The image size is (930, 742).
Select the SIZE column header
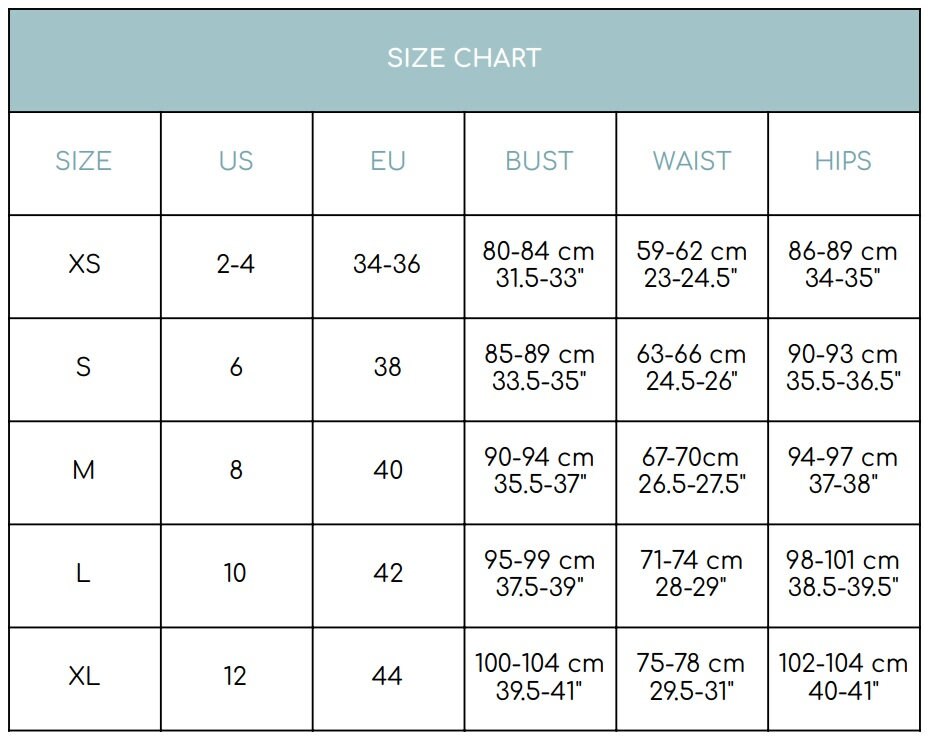click(x=85, y=163)
